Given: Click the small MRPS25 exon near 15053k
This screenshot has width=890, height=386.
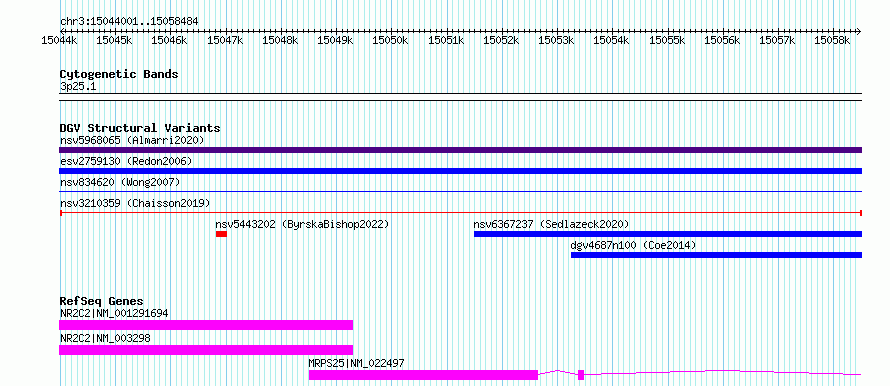Looking at the screenshot, I should [581, 375].
